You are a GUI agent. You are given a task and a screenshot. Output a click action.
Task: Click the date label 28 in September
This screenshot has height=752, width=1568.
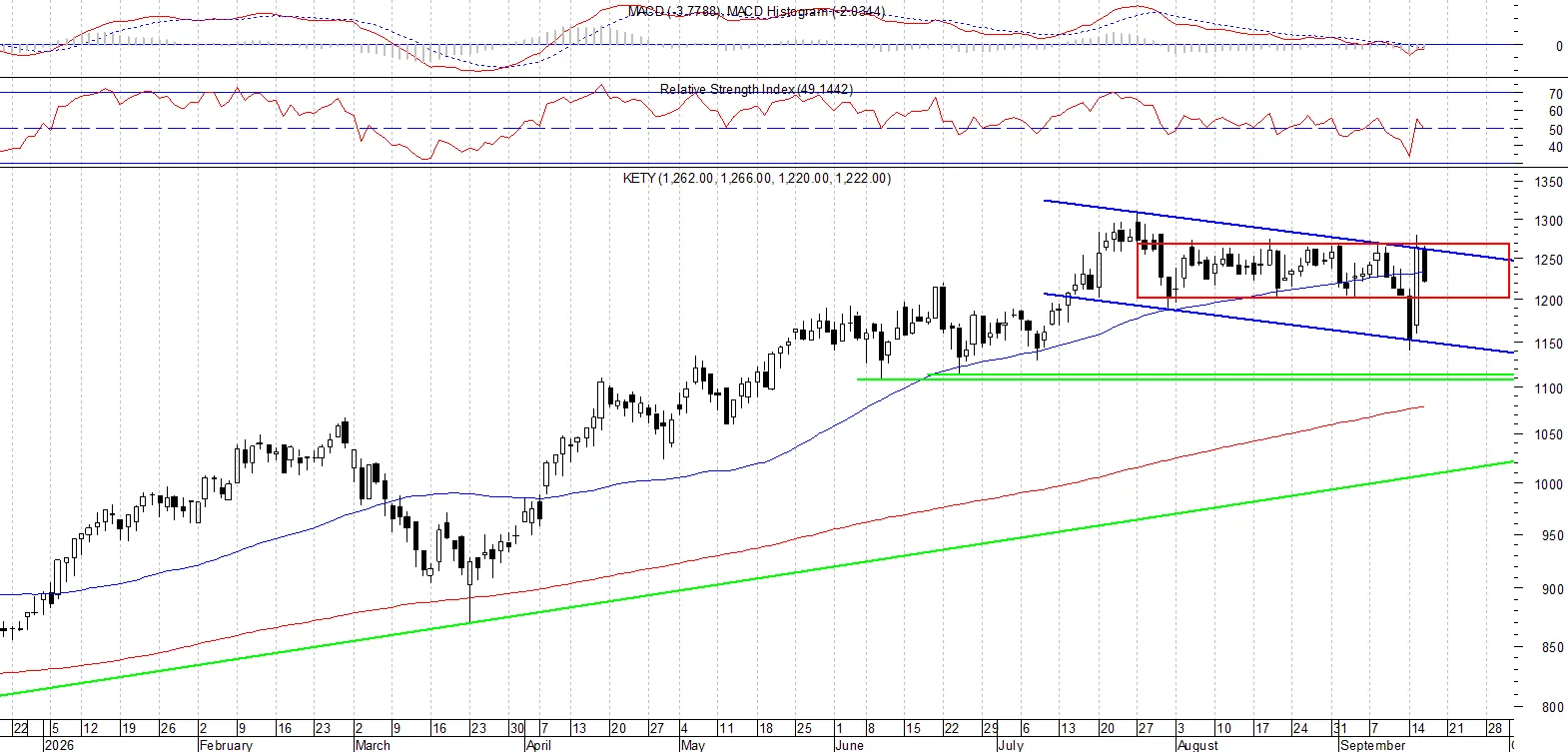pos(1494,729)
